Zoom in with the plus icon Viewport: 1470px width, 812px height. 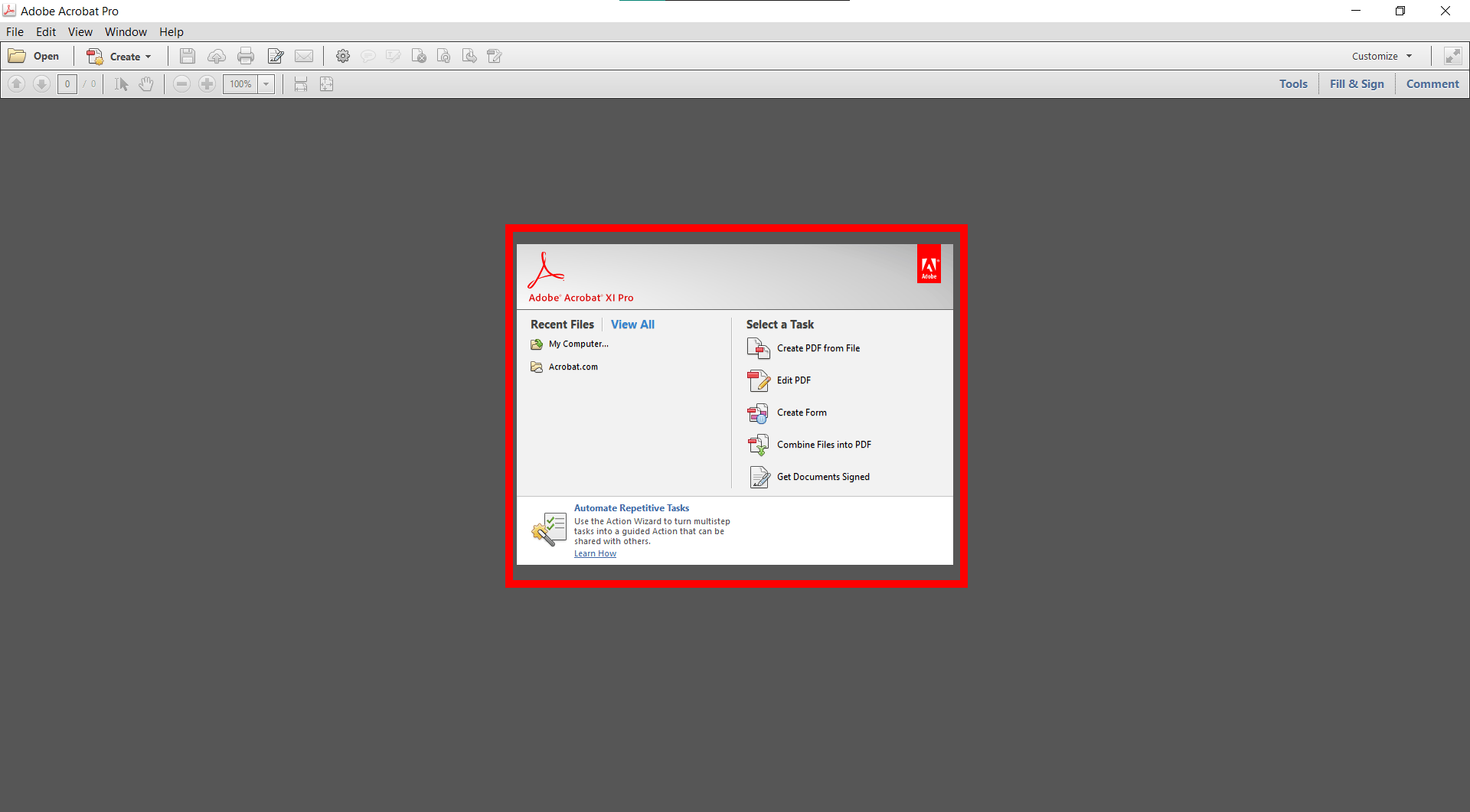(x=207, y=84)
